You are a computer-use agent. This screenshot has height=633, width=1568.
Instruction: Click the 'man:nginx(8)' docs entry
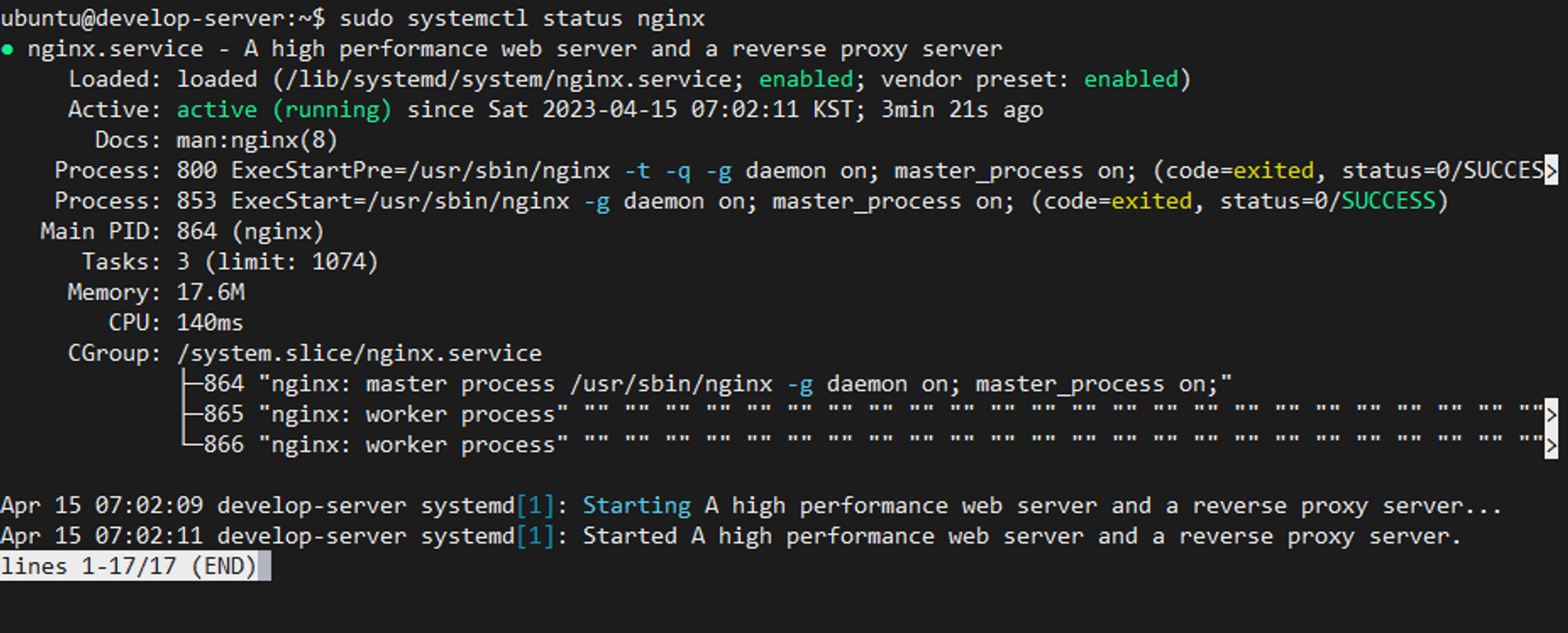tap(257, 140)
